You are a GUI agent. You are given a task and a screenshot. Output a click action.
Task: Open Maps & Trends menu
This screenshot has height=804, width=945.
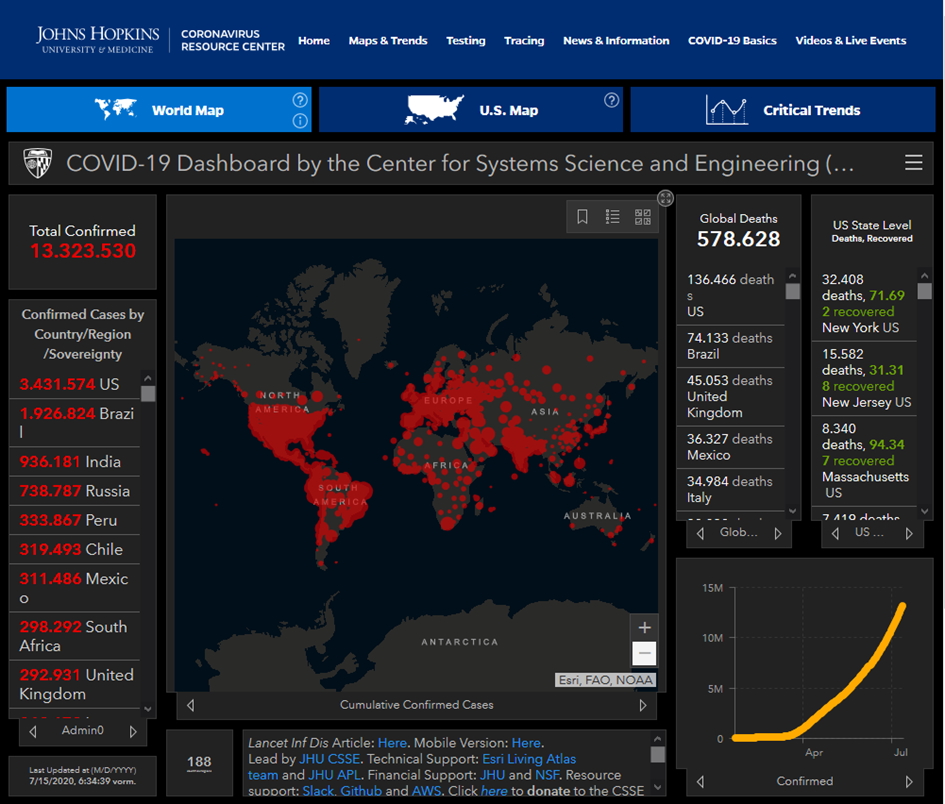pos(388,40)
